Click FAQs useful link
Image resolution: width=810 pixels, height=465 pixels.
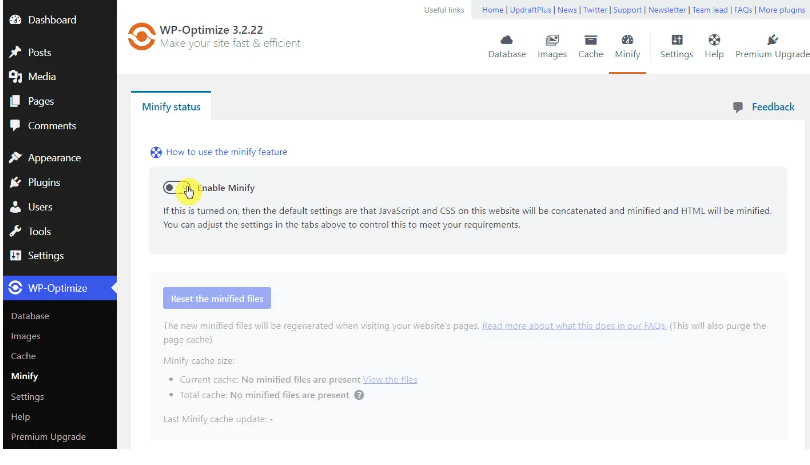click(743, 10)
